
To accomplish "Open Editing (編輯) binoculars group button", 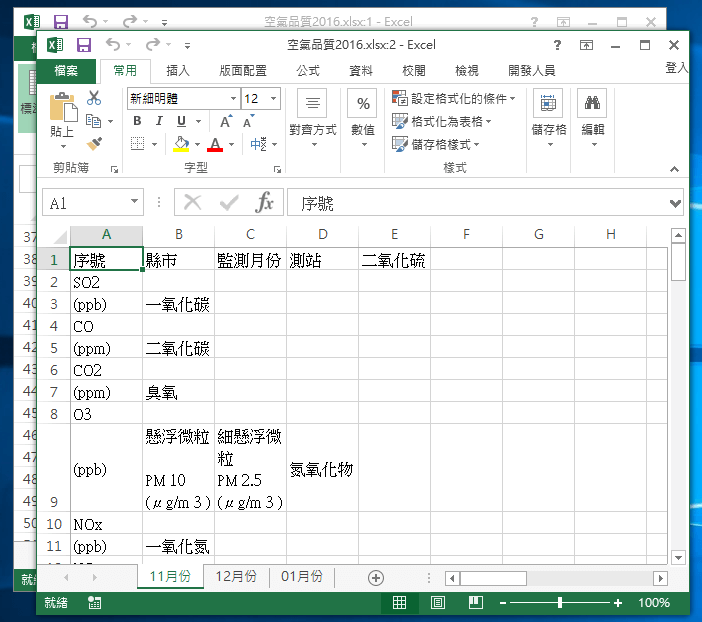I will pyautogui.click(x=592, y=119).
